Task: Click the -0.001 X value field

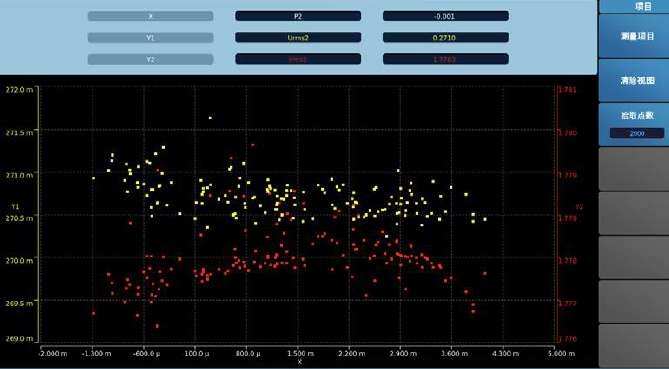Action: [445, 16]
